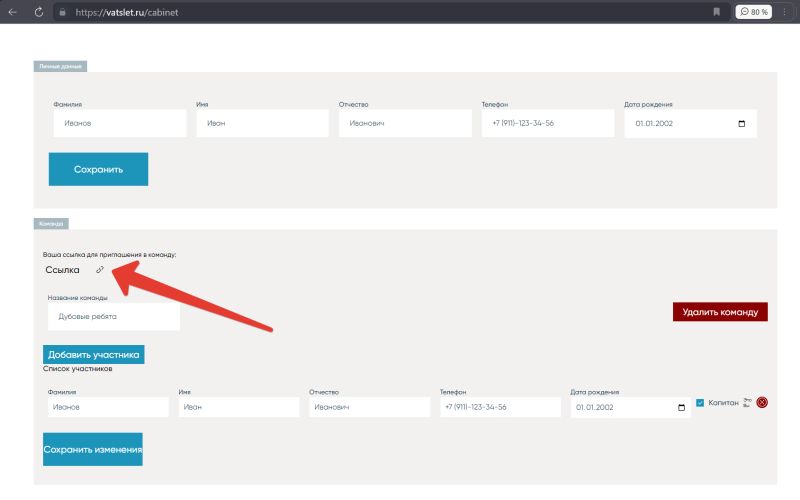Click the vatslet.ru/cabinet URL in the address bar
Viewport: 800px width, 500px height.
[127, 12]
